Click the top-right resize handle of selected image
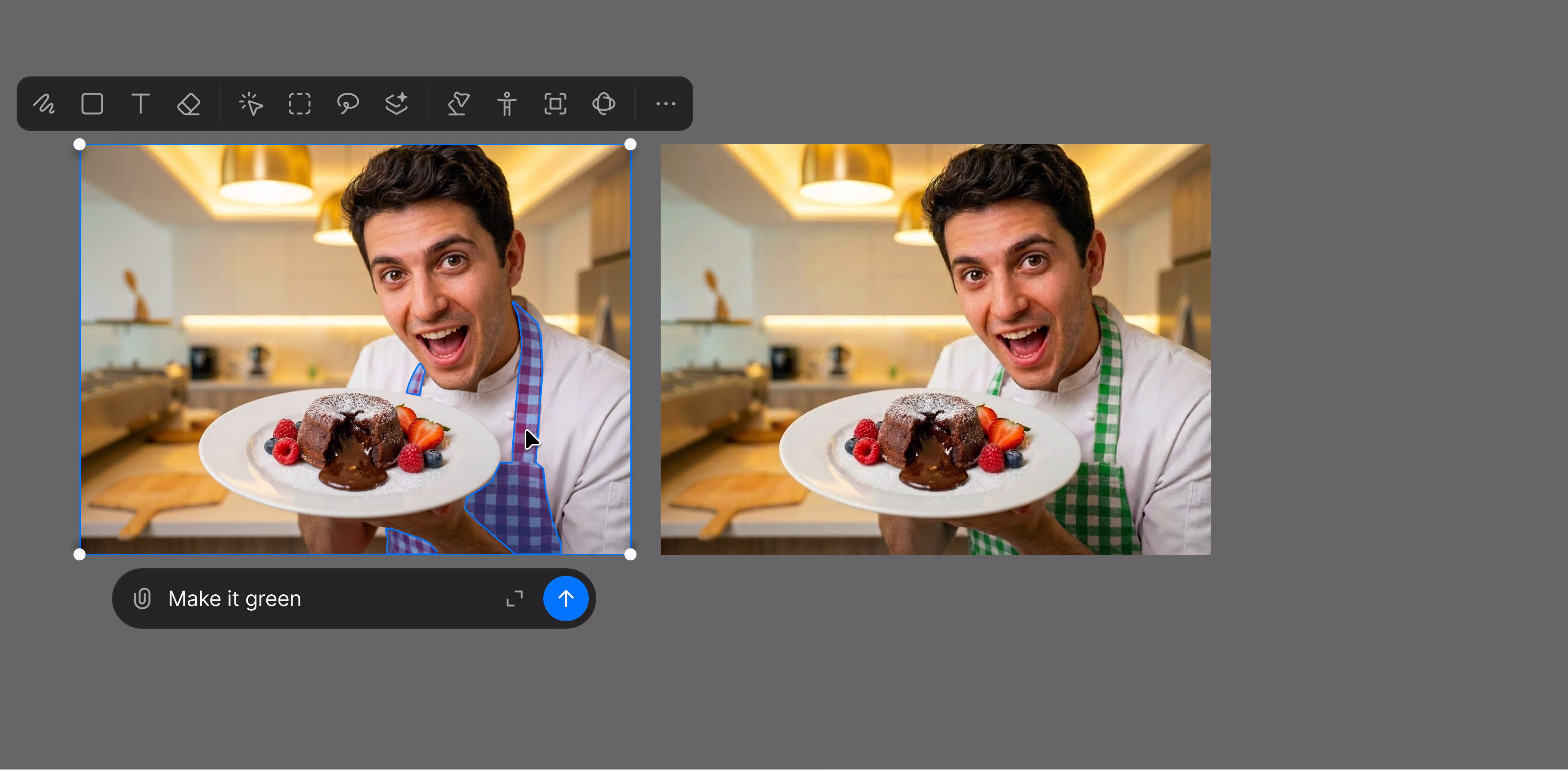Viewport: 1568px width, 771px height. (631, 145)
